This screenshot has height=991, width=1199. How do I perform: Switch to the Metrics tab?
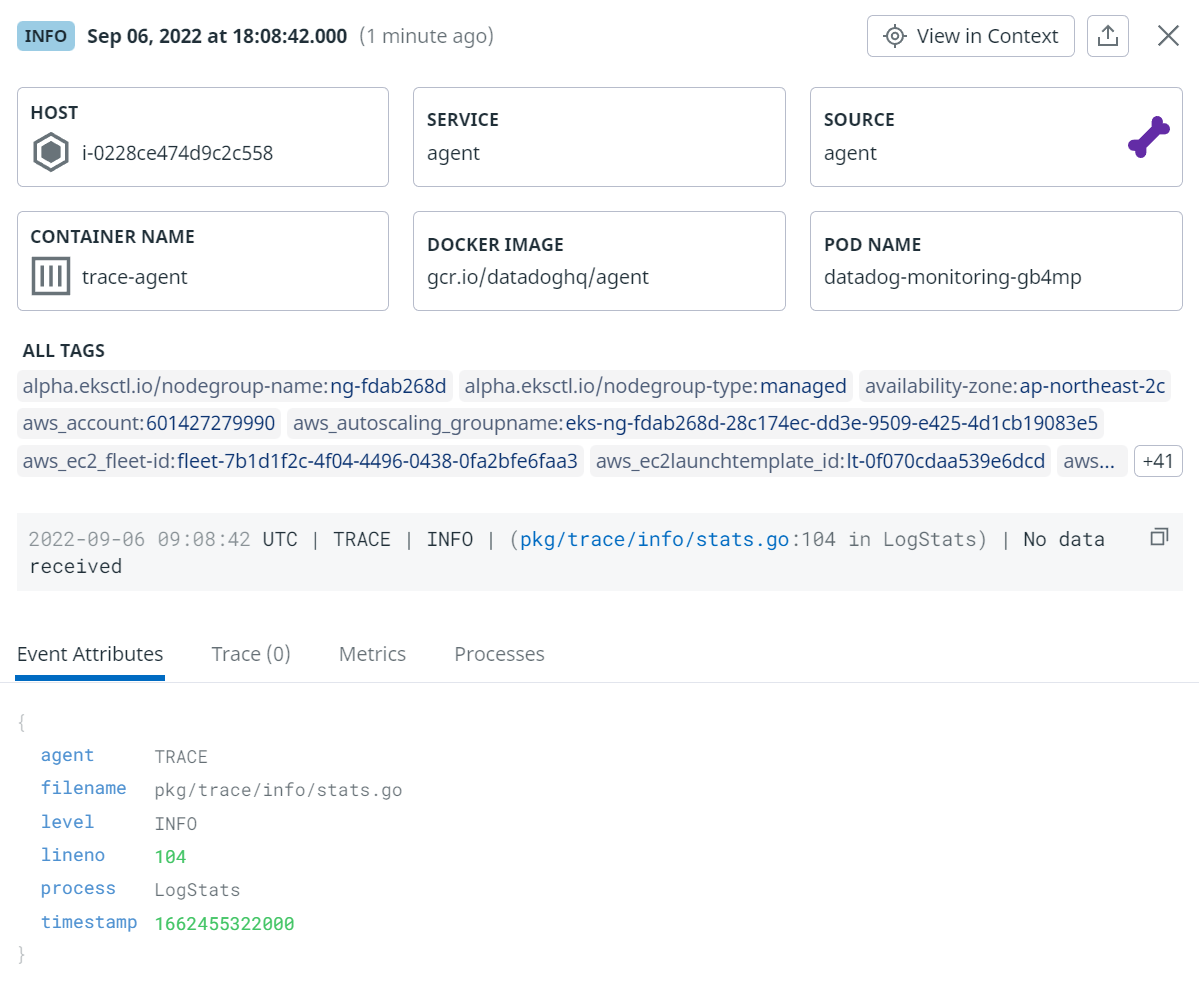[x=372, y=655]
